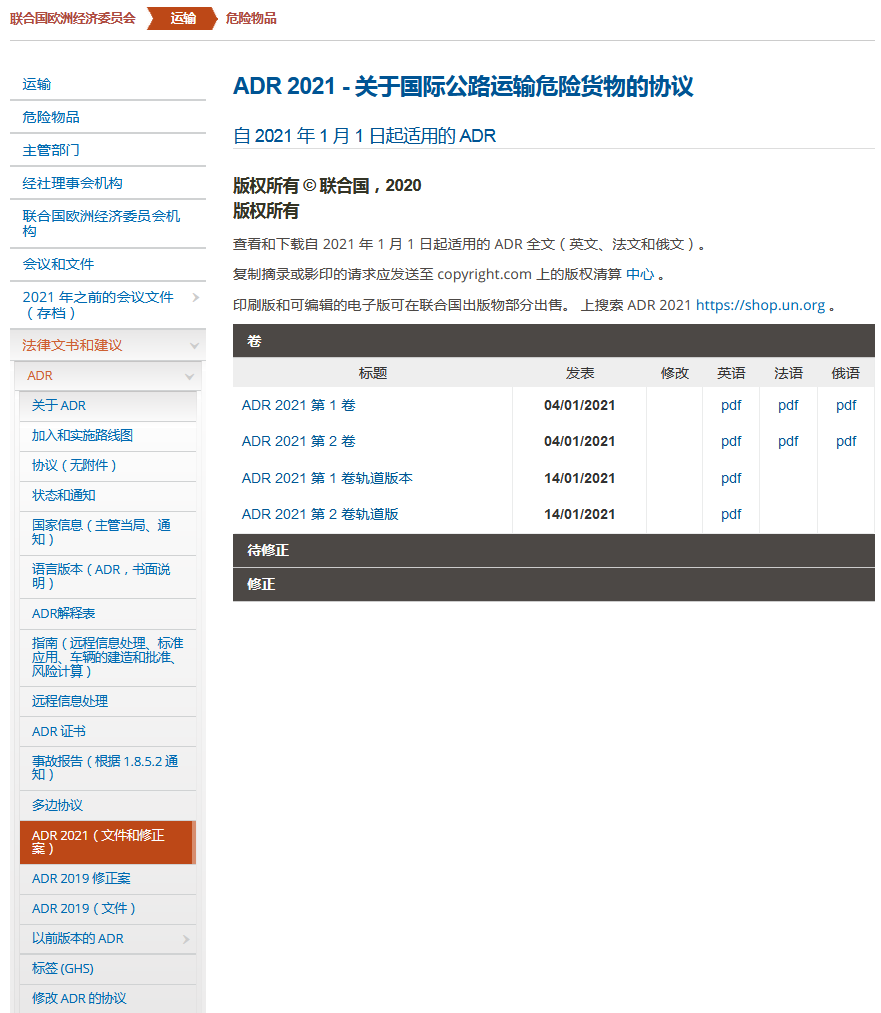Image resolution: width=881 pixels, height=1013 pixels.
Task: Open 运输 in the sidebar menu
Action: (x=37, y=84)
